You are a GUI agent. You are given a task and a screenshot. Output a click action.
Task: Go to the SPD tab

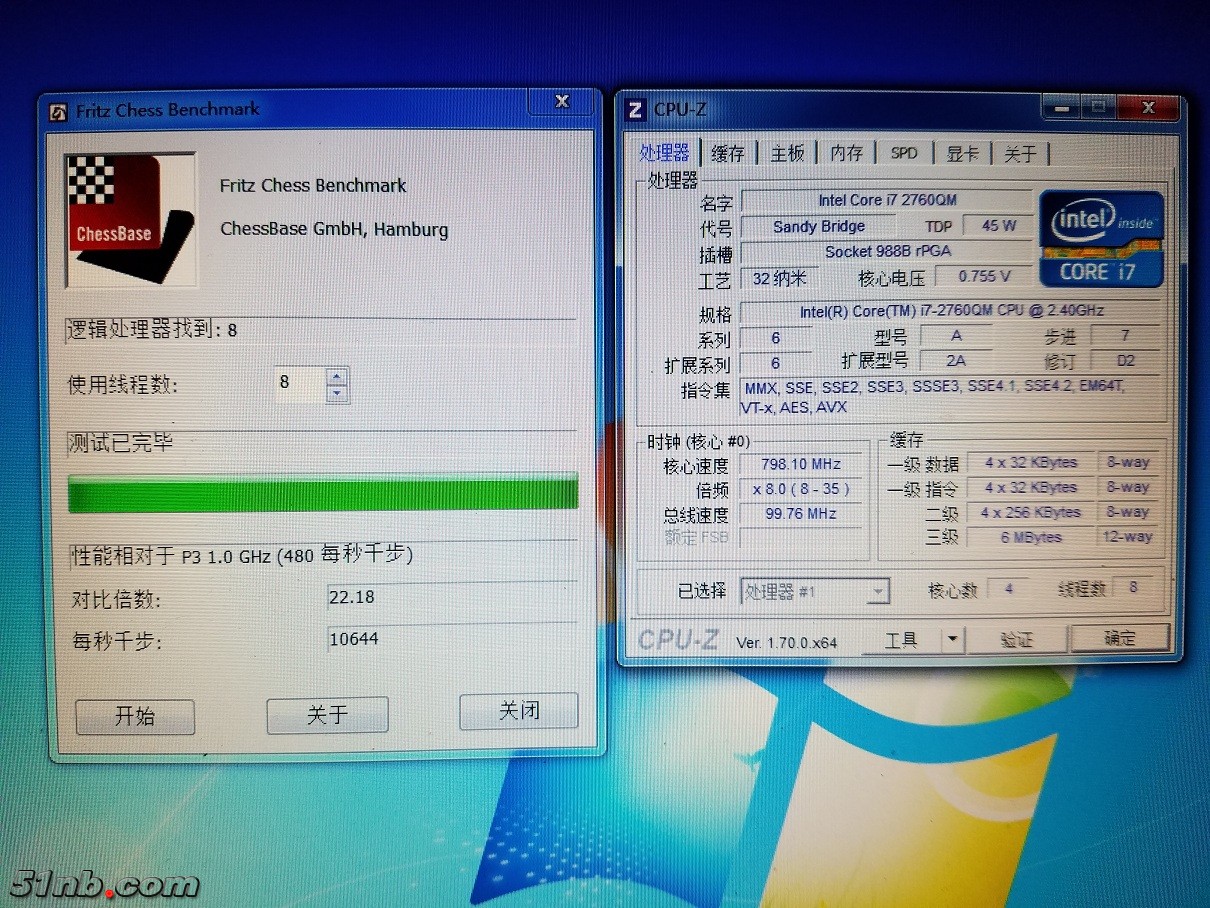[904, 153]
